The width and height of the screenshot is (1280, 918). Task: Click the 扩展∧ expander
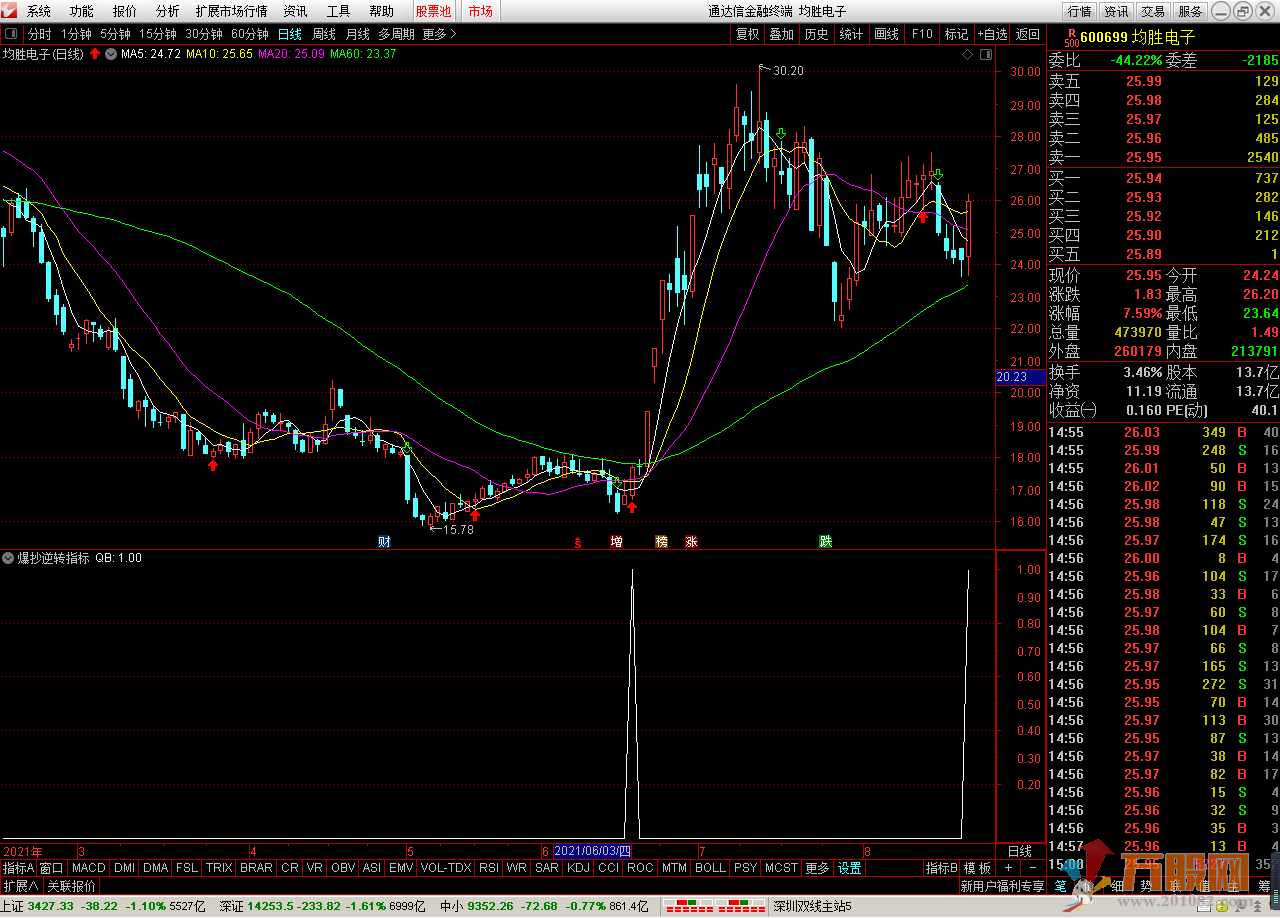21,886
